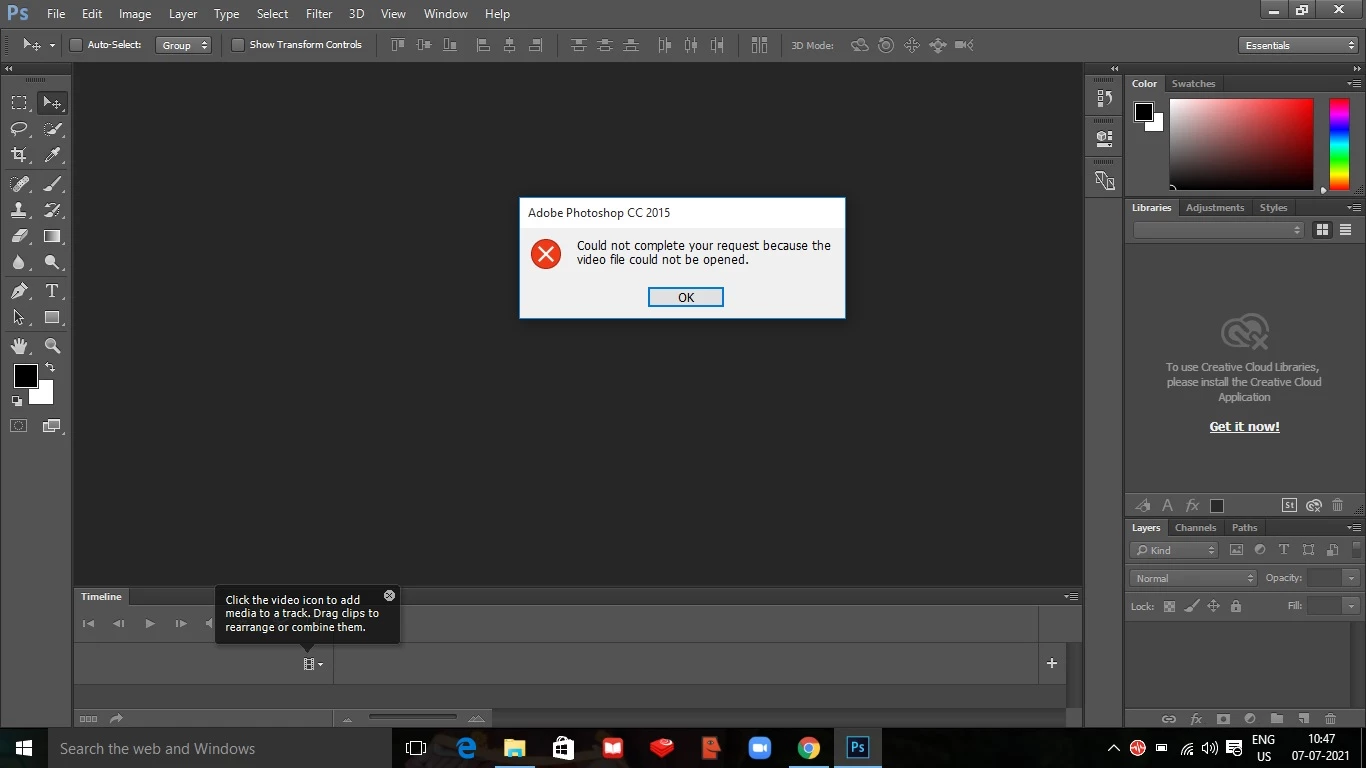The width and height of the screenshot is (1366, 768).
Task: Switch to the Swatches tab
Action: tap(1193, 84)
